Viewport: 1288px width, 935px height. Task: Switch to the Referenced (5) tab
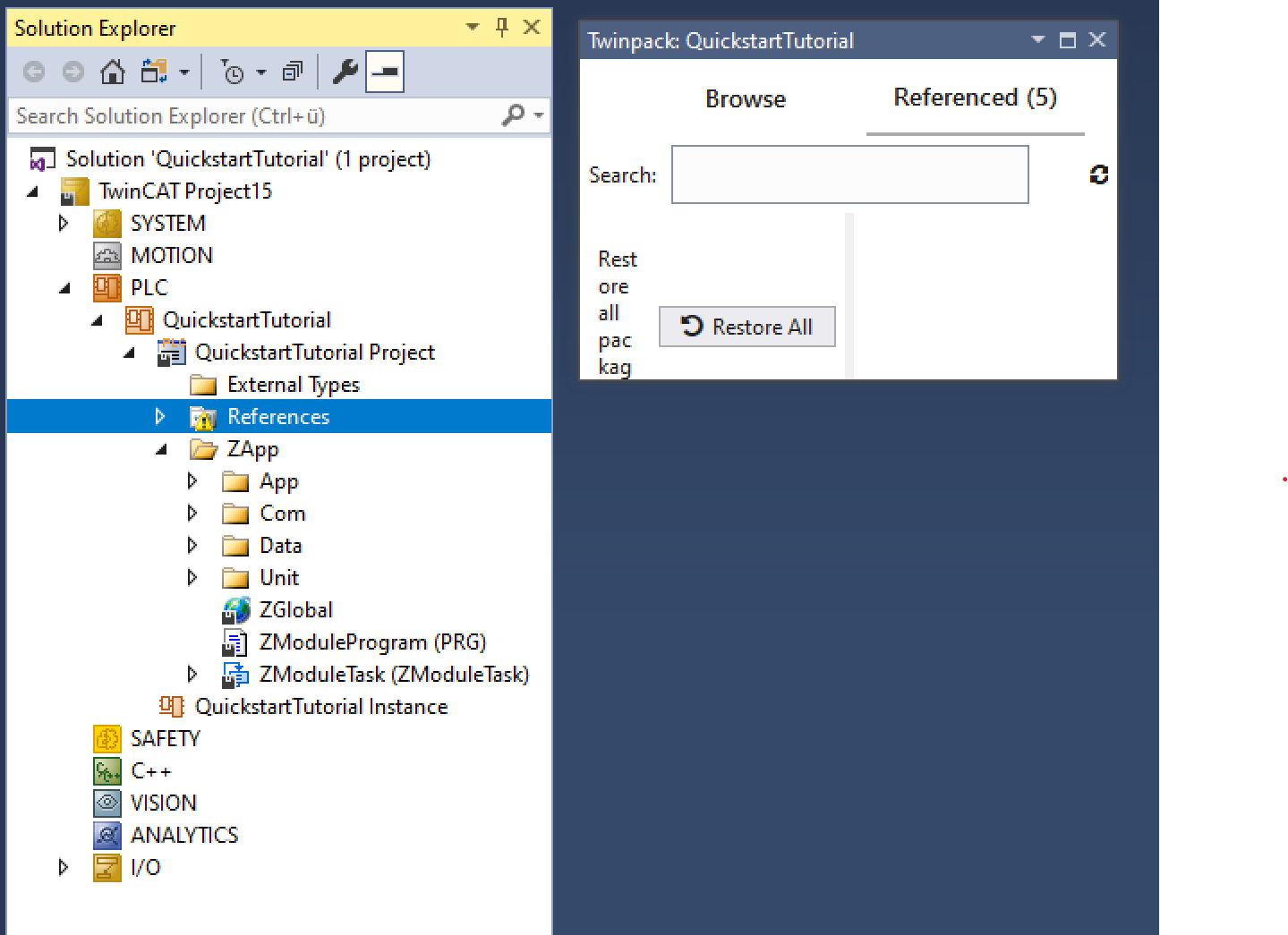975,97
